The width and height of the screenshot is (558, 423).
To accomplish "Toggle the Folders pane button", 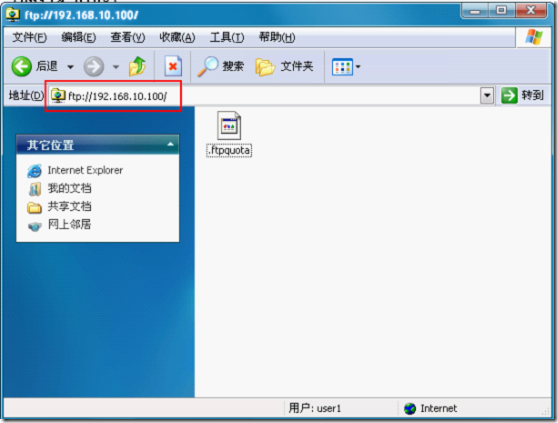I will (284, 67).
